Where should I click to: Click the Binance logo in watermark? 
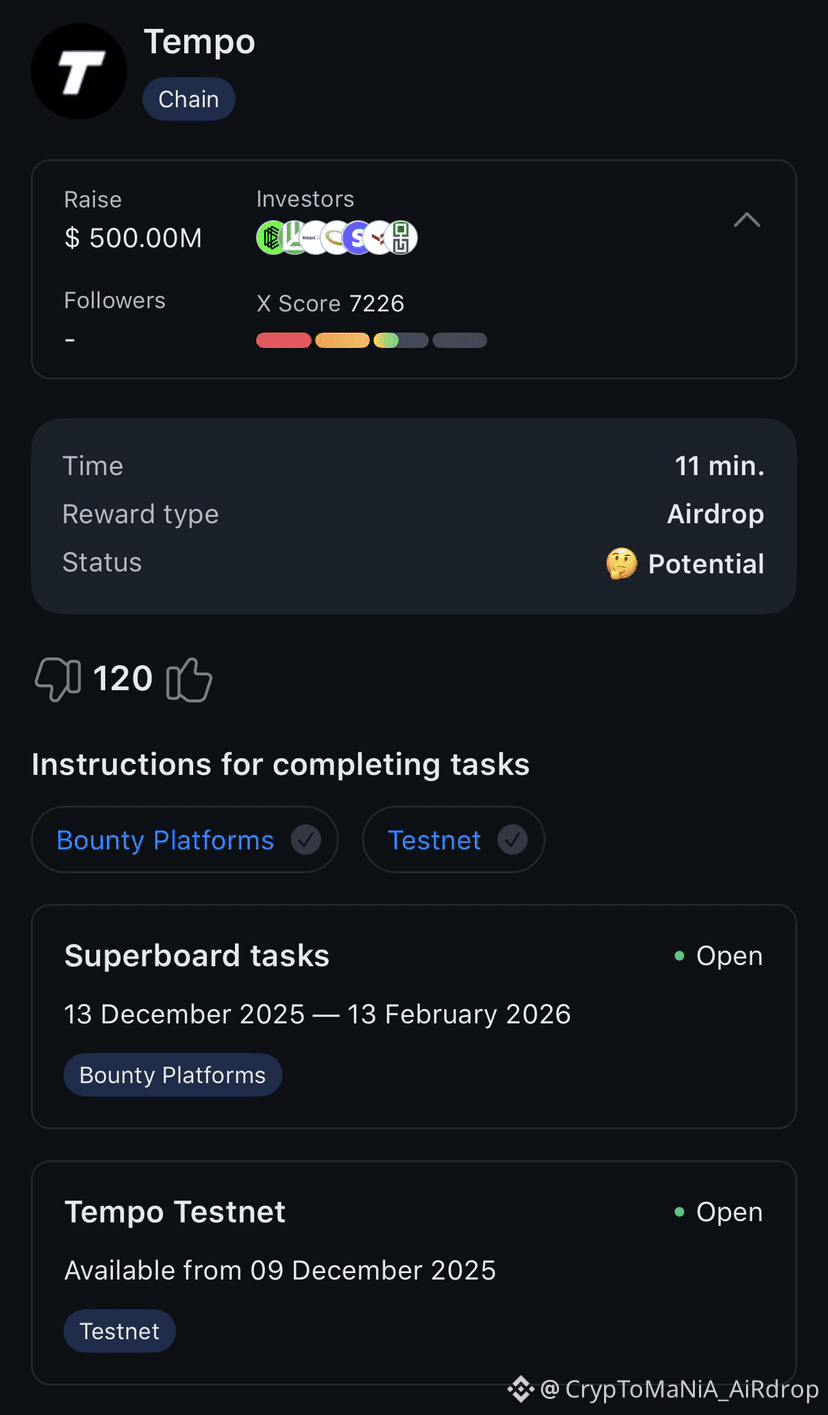pyautogui.click(x=520, y=1388)
